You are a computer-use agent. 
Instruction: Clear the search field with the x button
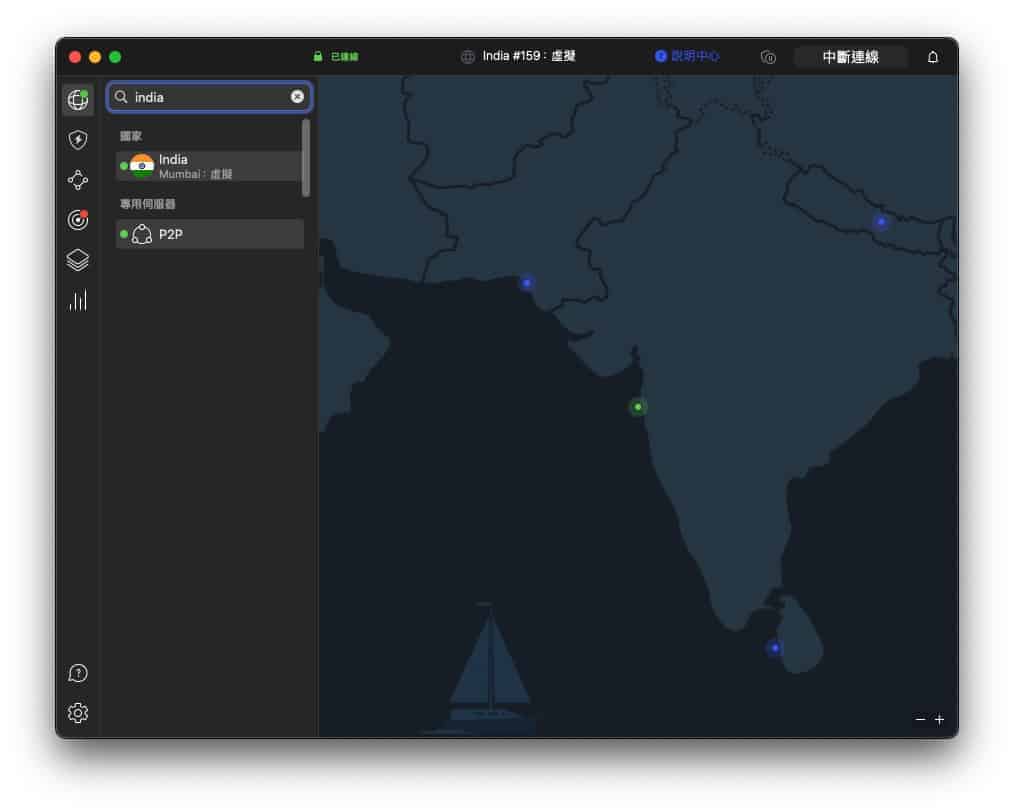pos(297,96)
